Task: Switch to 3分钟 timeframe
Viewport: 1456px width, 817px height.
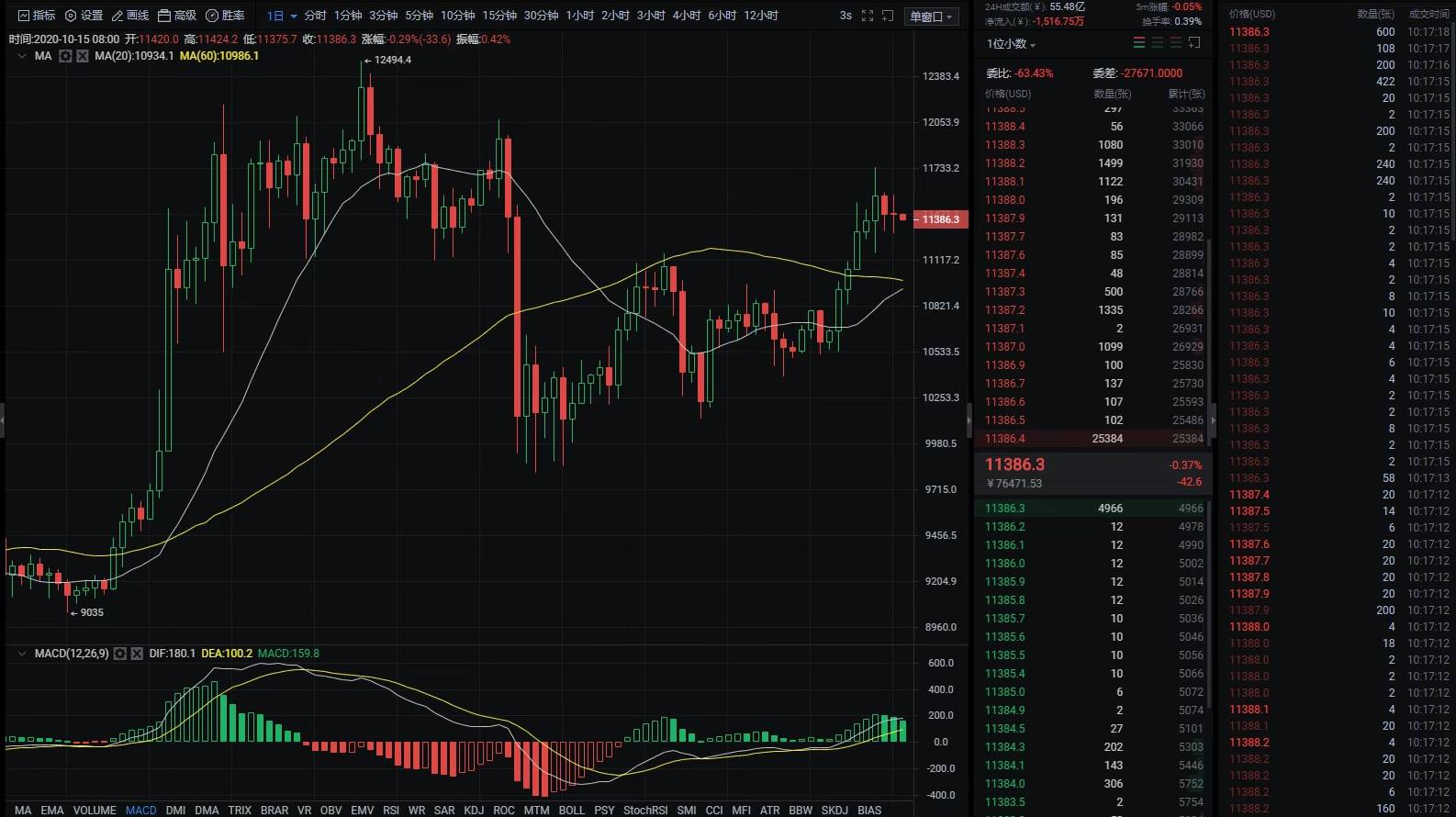Action: [x=384, y=16]
